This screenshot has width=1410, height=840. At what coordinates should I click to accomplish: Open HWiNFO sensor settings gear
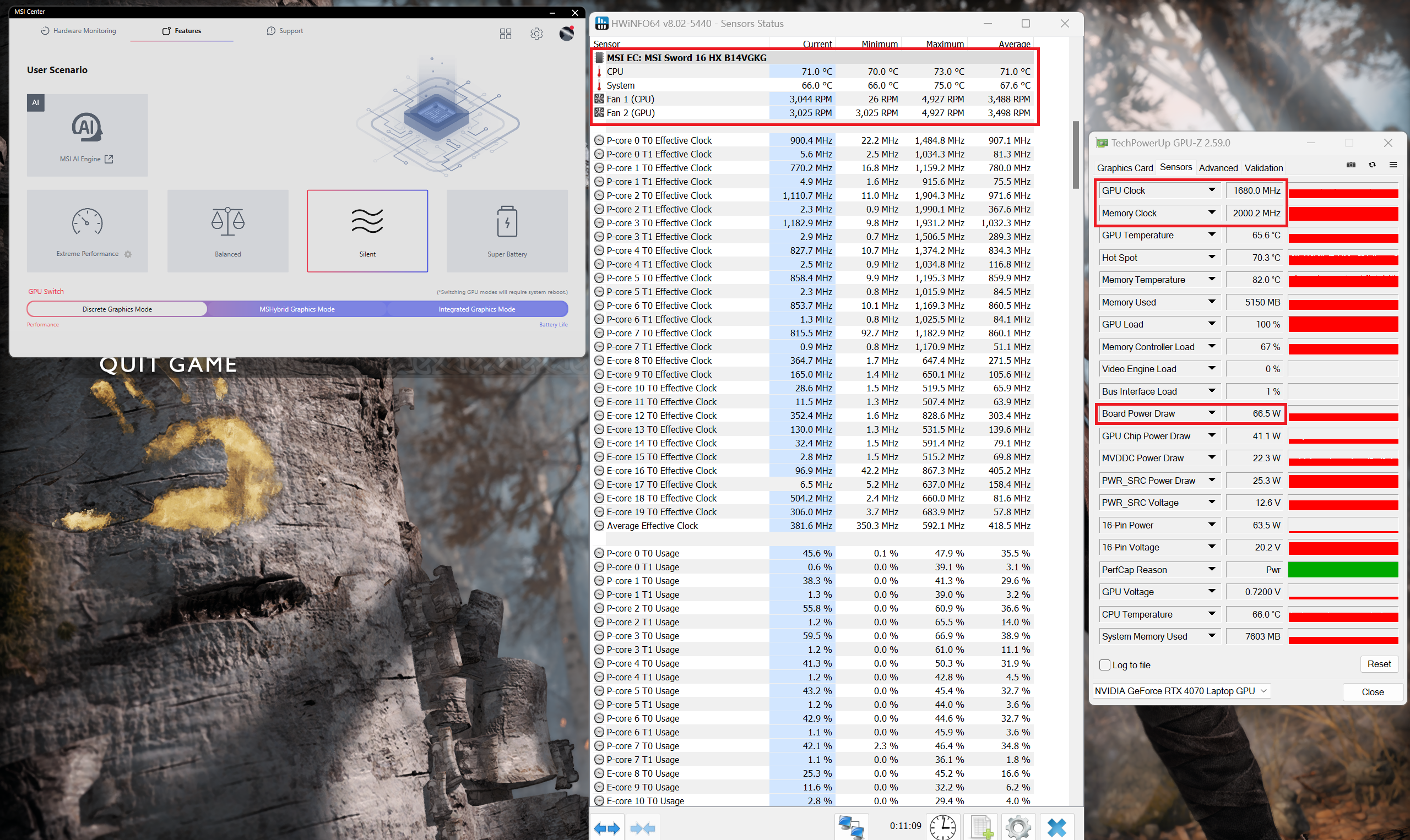tap(1018, 827)
